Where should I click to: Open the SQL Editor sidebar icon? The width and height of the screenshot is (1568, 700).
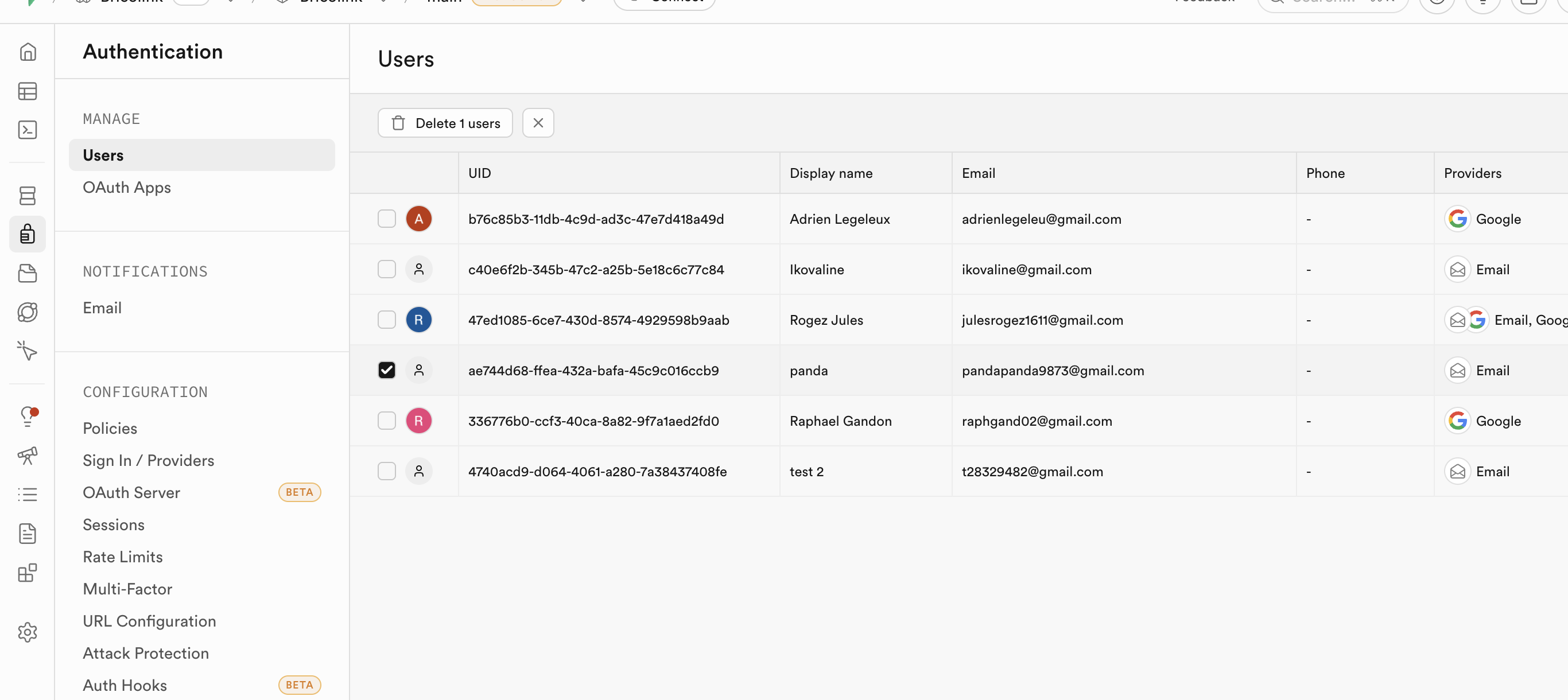pos(28,130)
